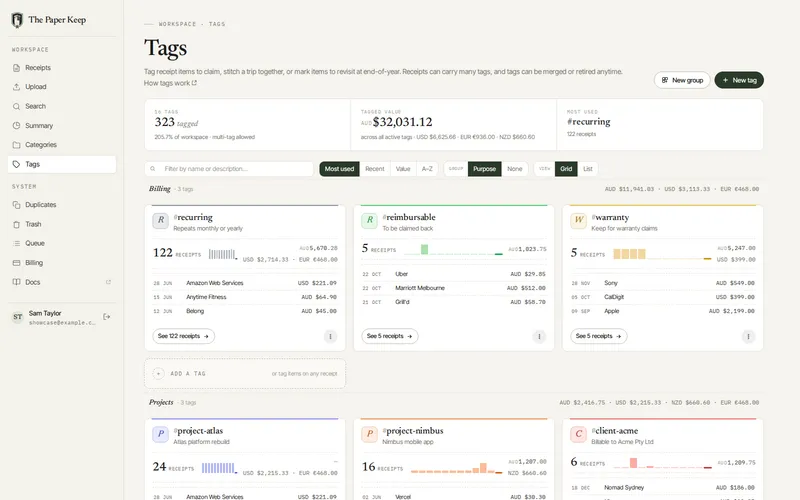Image resolution: width=800 pixels, height=500 pixels.
Task: Open the #recurring tag title
Action: (x=193, y=217)
